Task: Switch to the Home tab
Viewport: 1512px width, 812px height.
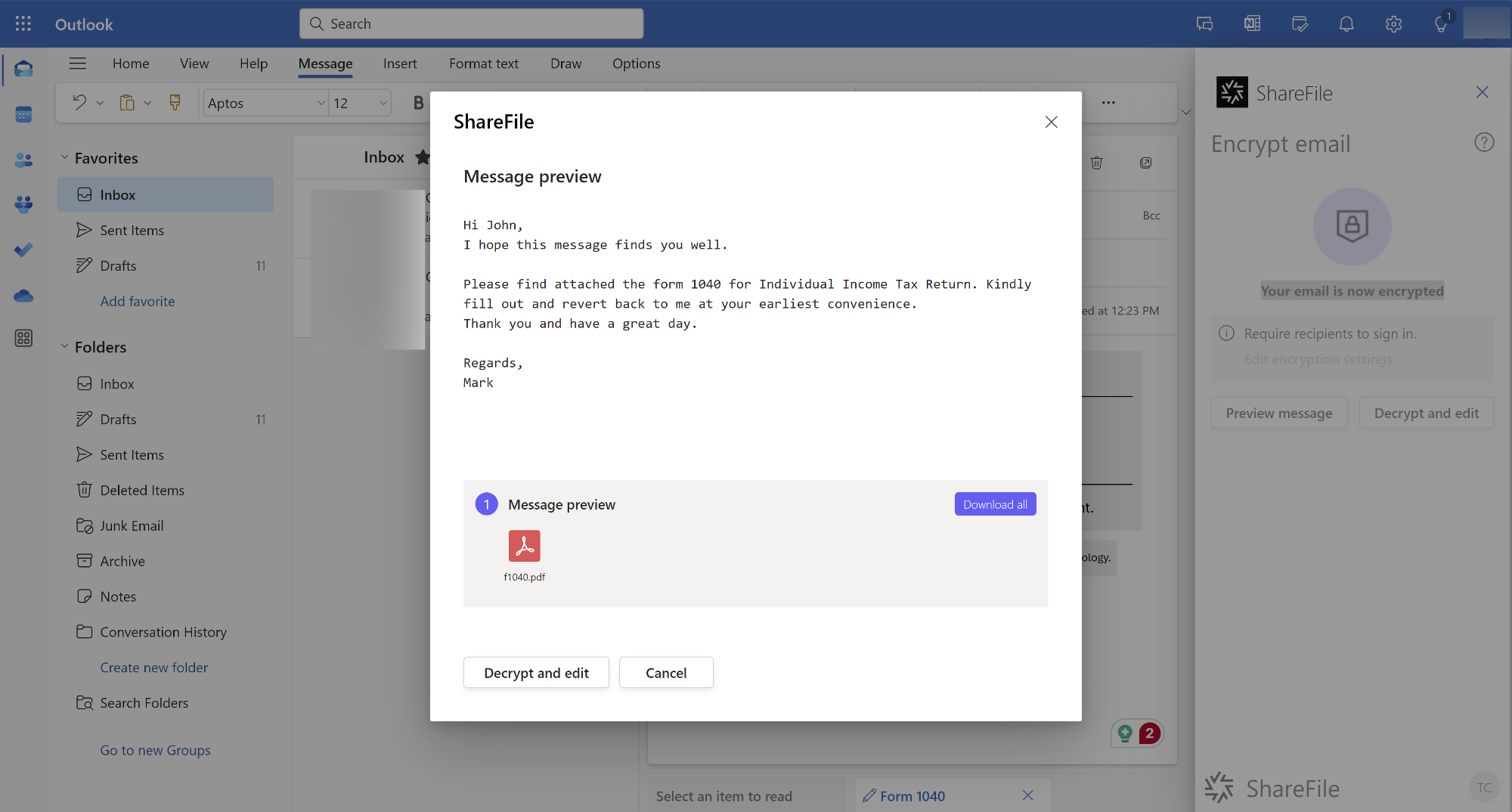Action: [x=131, y=64]
